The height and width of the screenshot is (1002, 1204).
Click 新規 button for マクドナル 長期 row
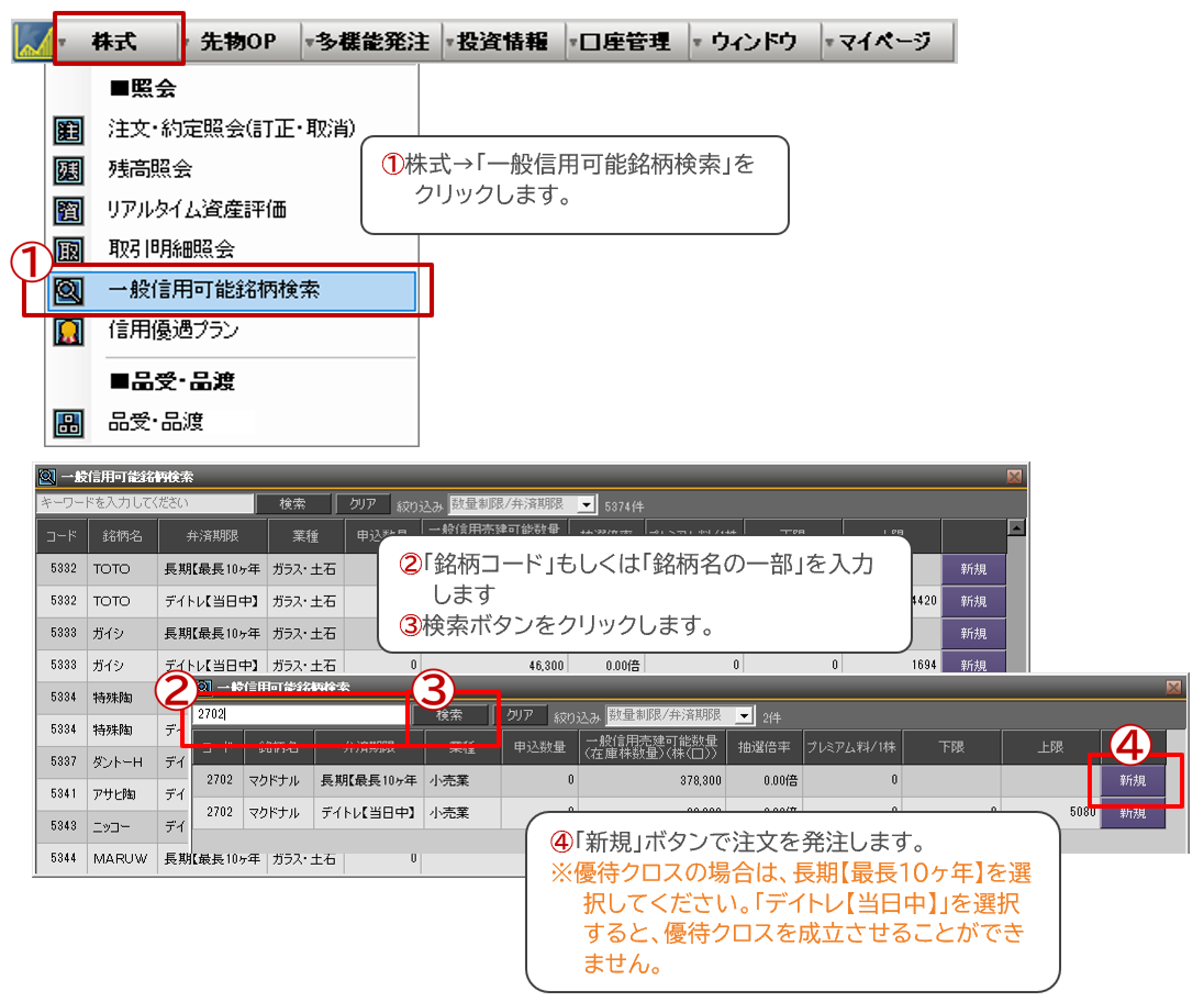[x=1132, y=780]
